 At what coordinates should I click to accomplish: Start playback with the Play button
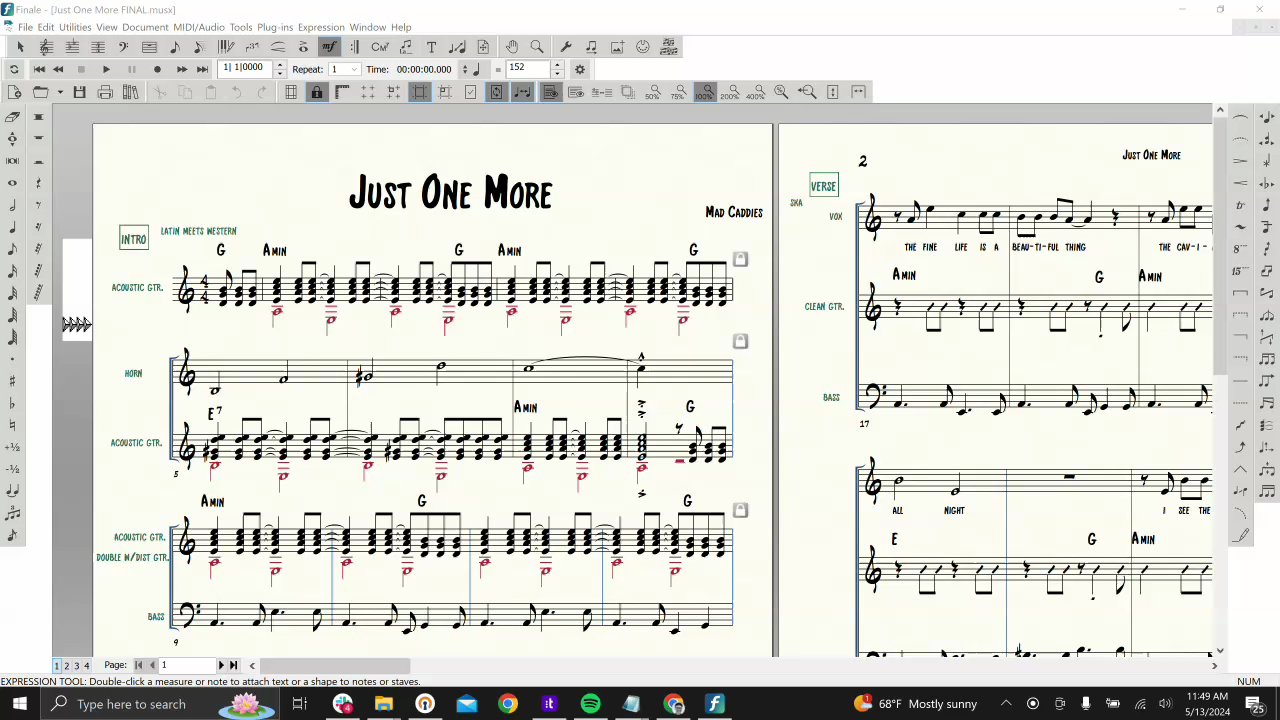point(106,69)
